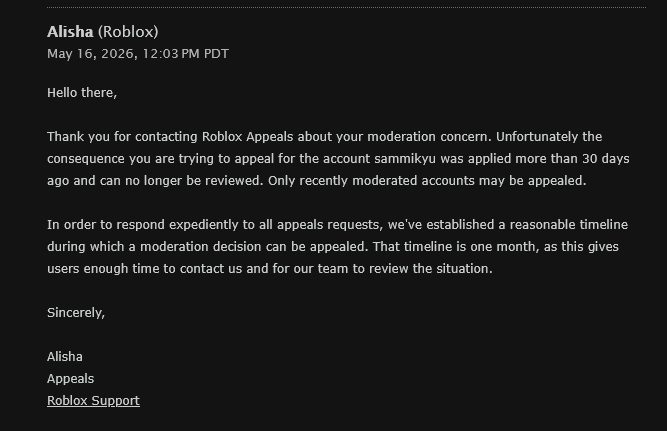
Task: Click the account name sammikyu
Action: click(x=405, y=159)
